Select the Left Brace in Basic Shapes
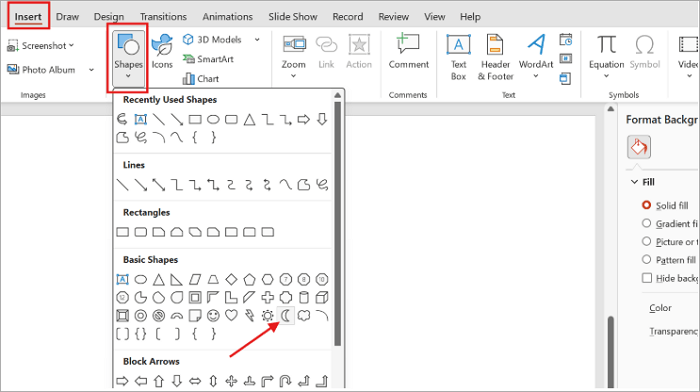Viewport: 700px width, 392px height. pos(195,334)
